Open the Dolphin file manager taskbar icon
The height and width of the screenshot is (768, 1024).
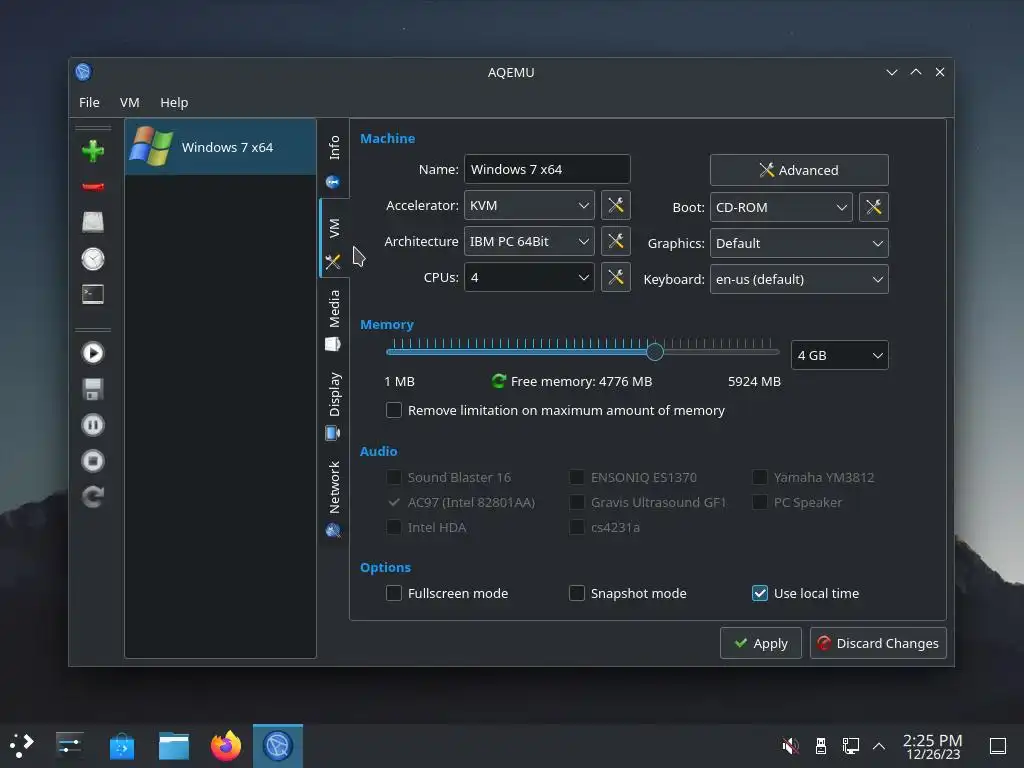[174, 745]
